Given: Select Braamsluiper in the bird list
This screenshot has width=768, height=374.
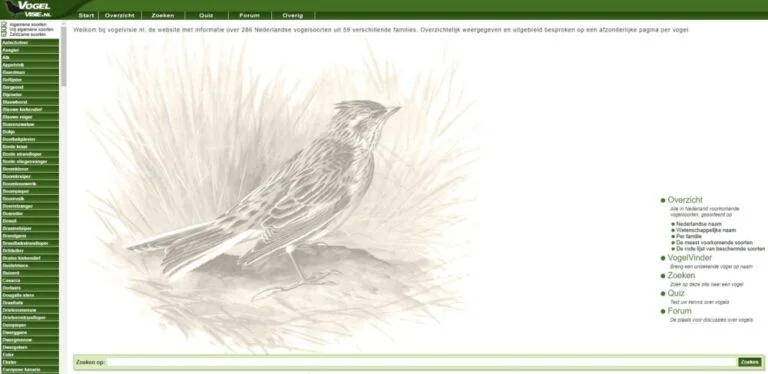Looking at the screenshot, I should (29, 228).
